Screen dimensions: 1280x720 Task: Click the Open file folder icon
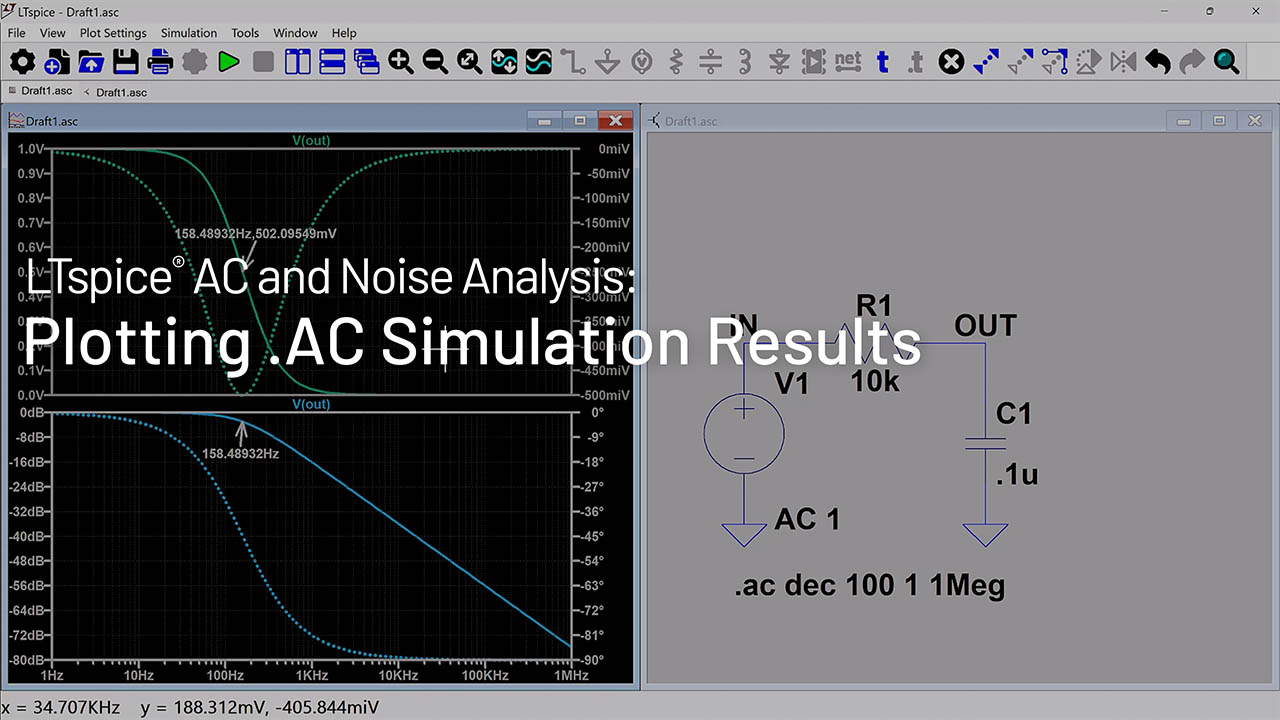click(x=91, y=62)
